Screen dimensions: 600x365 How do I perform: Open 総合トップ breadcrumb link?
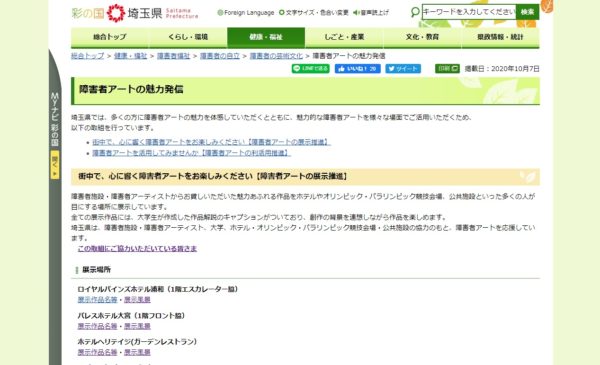tap(87, 56)
